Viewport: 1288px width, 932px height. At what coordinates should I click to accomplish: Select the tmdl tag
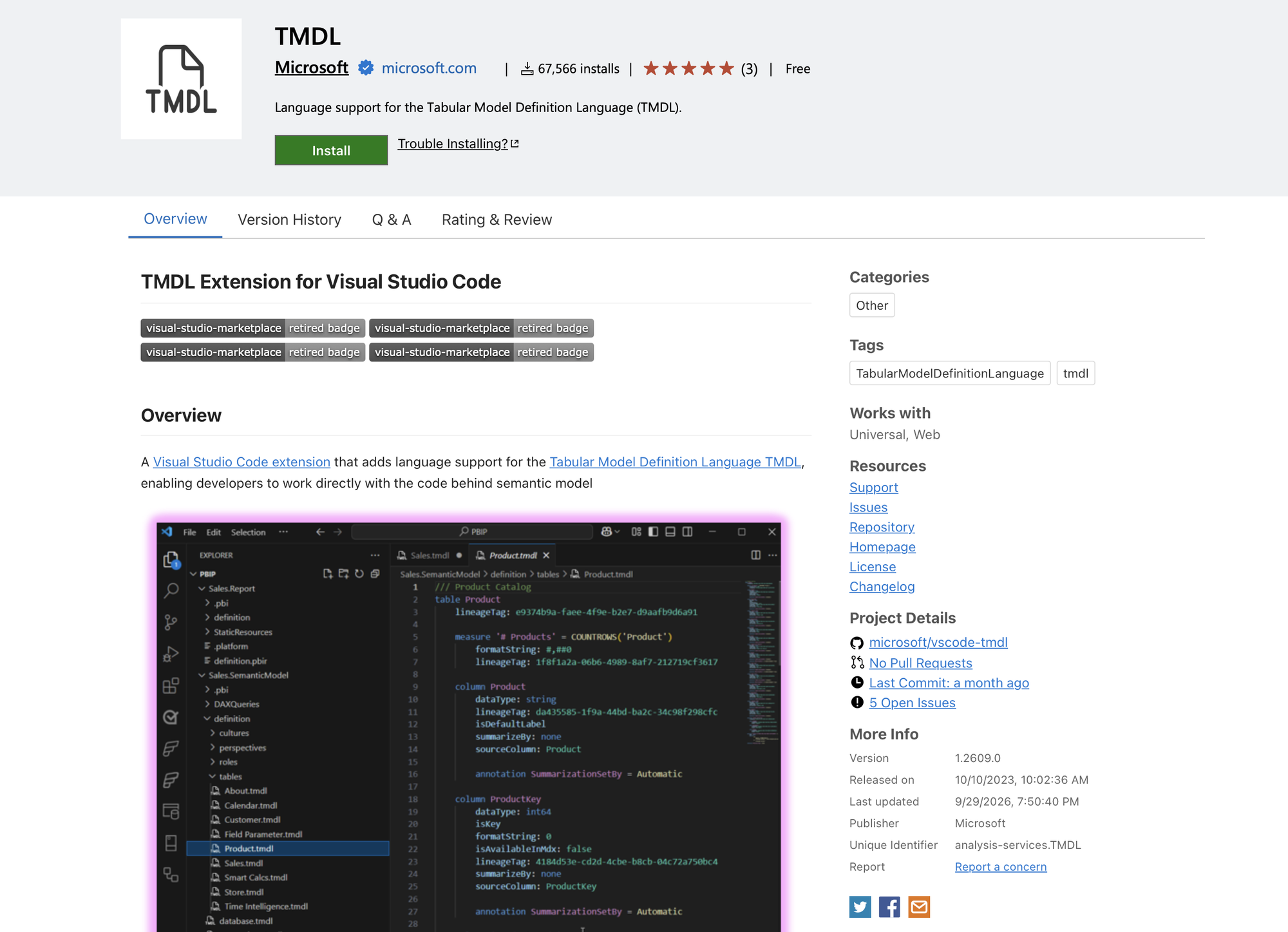(x=1075, y=373)
